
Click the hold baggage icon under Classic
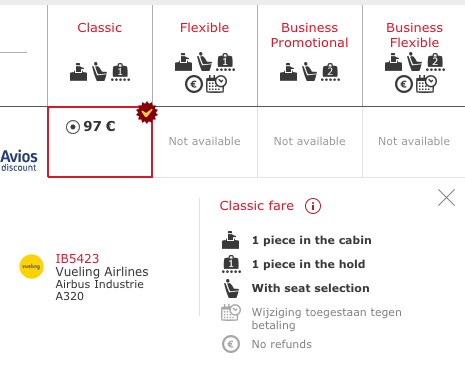pos(120,72)
